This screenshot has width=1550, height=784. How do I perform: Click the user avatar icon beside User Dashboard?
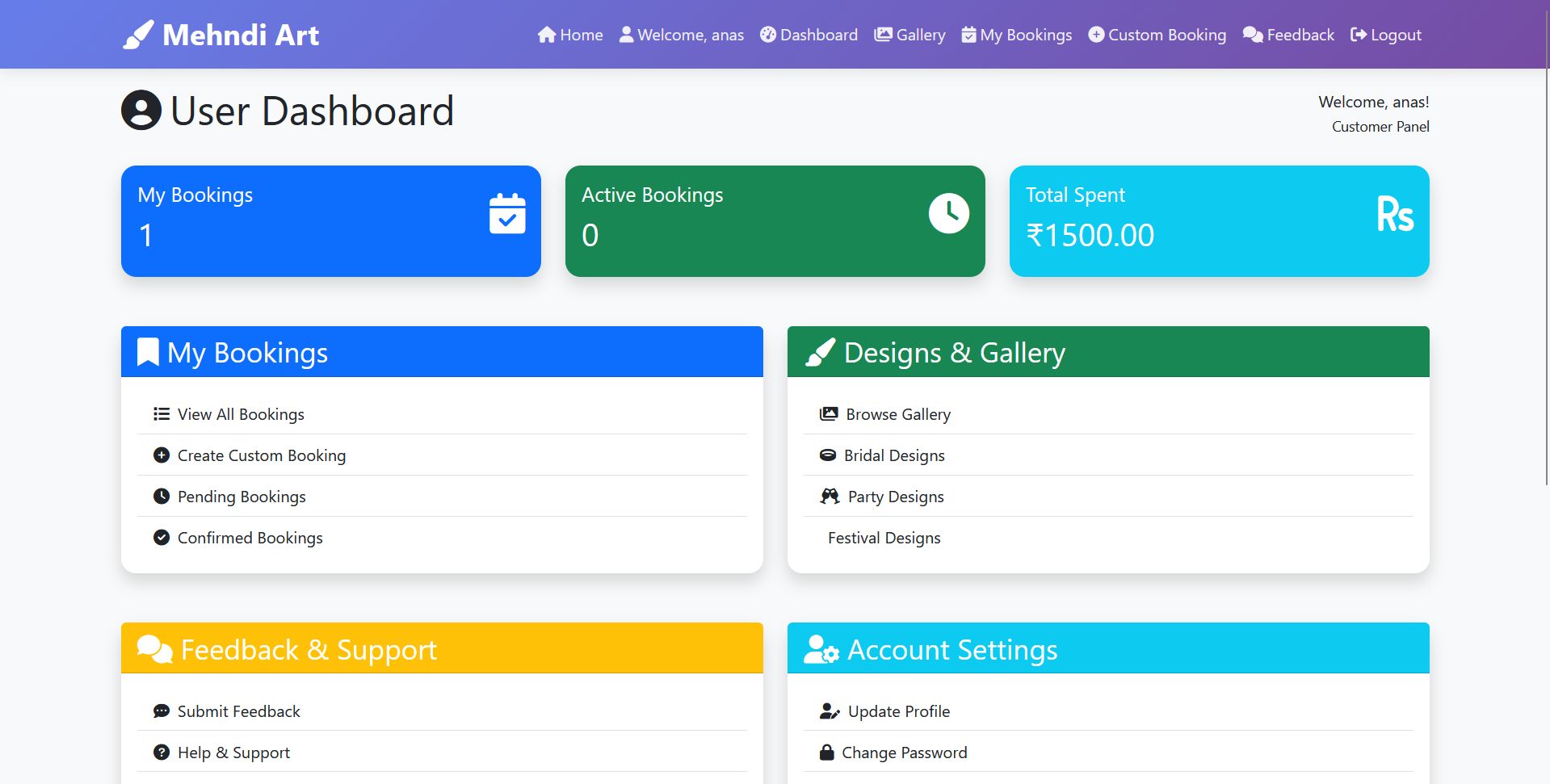(x=141, y=110)
